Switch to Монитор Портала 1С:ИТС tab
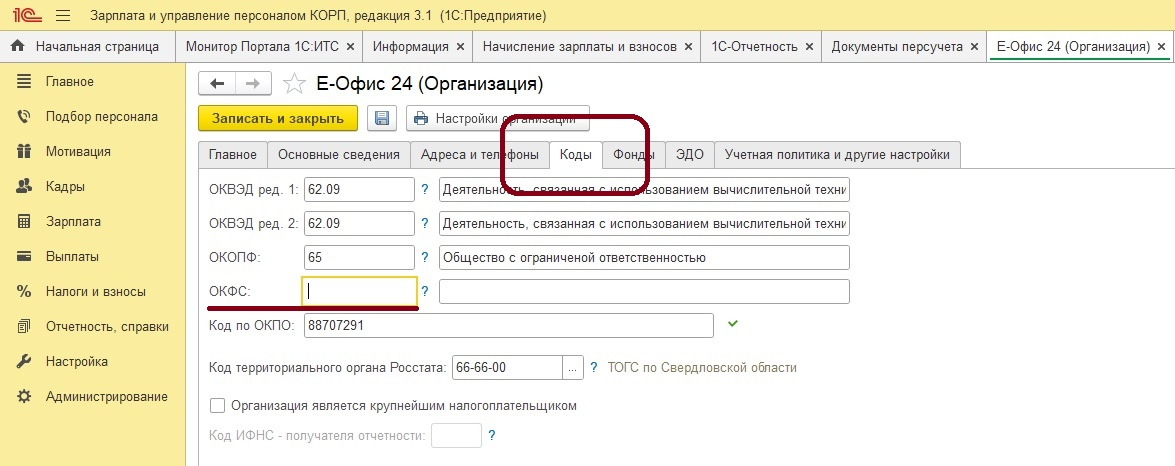The width and height of the screenshot is (1175, 466). [x=262, y=46]
